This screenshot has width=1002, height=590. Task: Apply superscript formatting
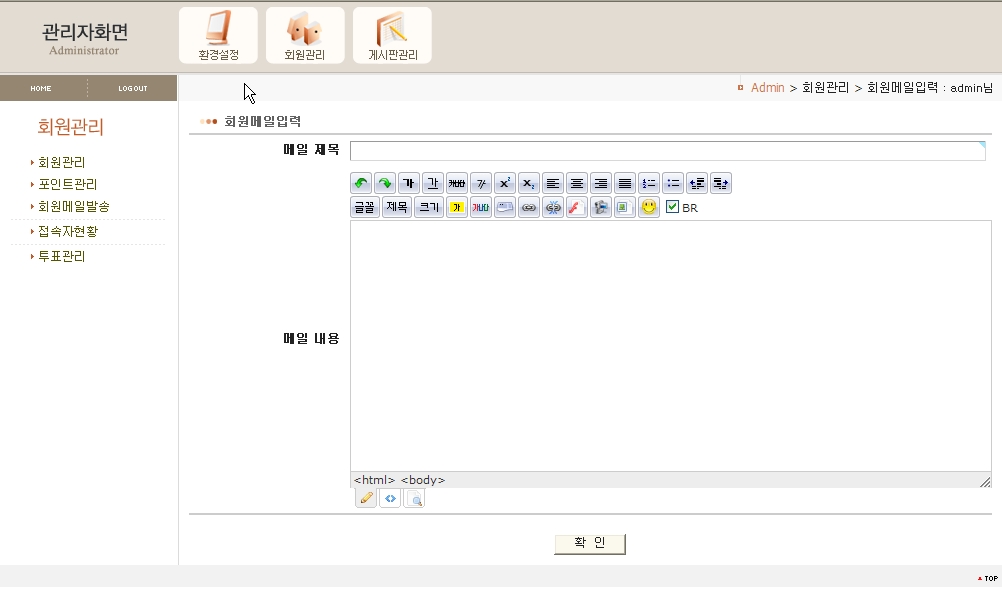click(x=505, y=183)
